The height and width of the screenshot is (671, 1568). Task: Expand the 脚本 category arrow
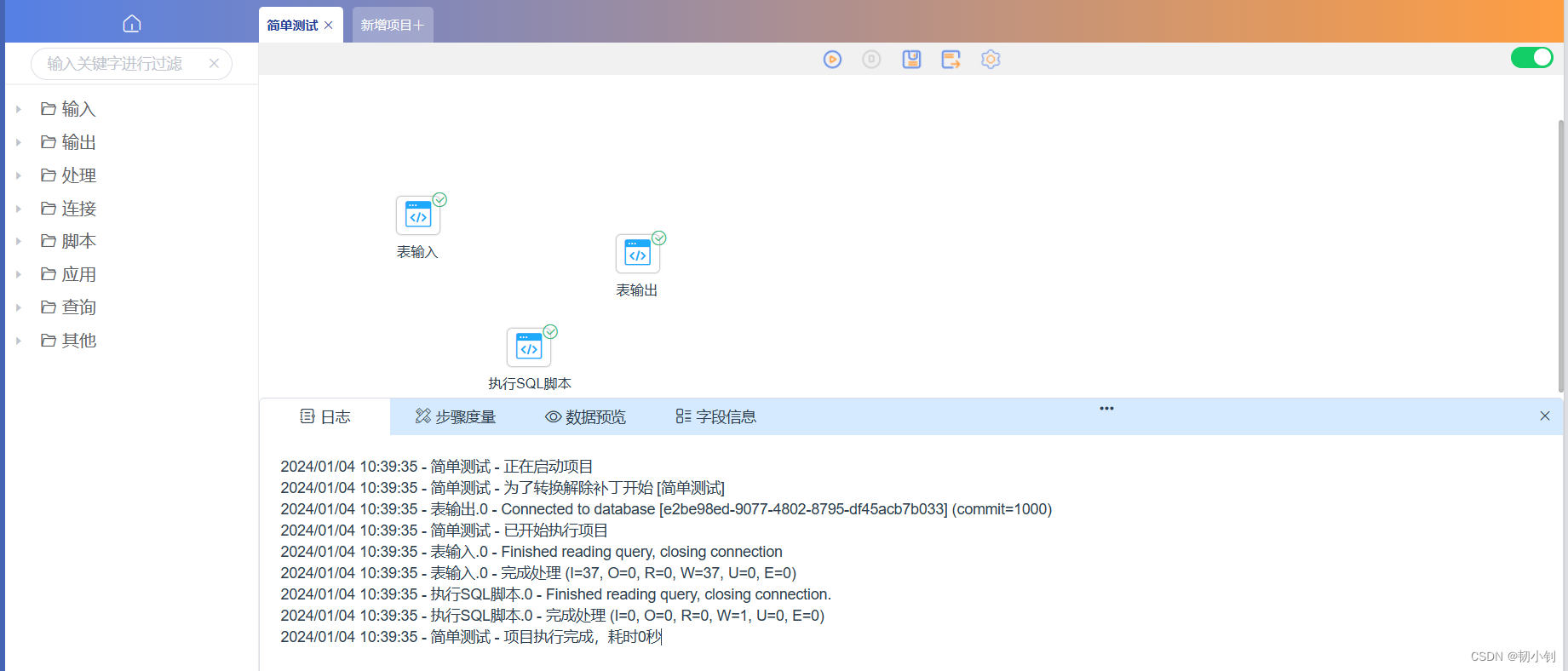(x=18, y=241)
